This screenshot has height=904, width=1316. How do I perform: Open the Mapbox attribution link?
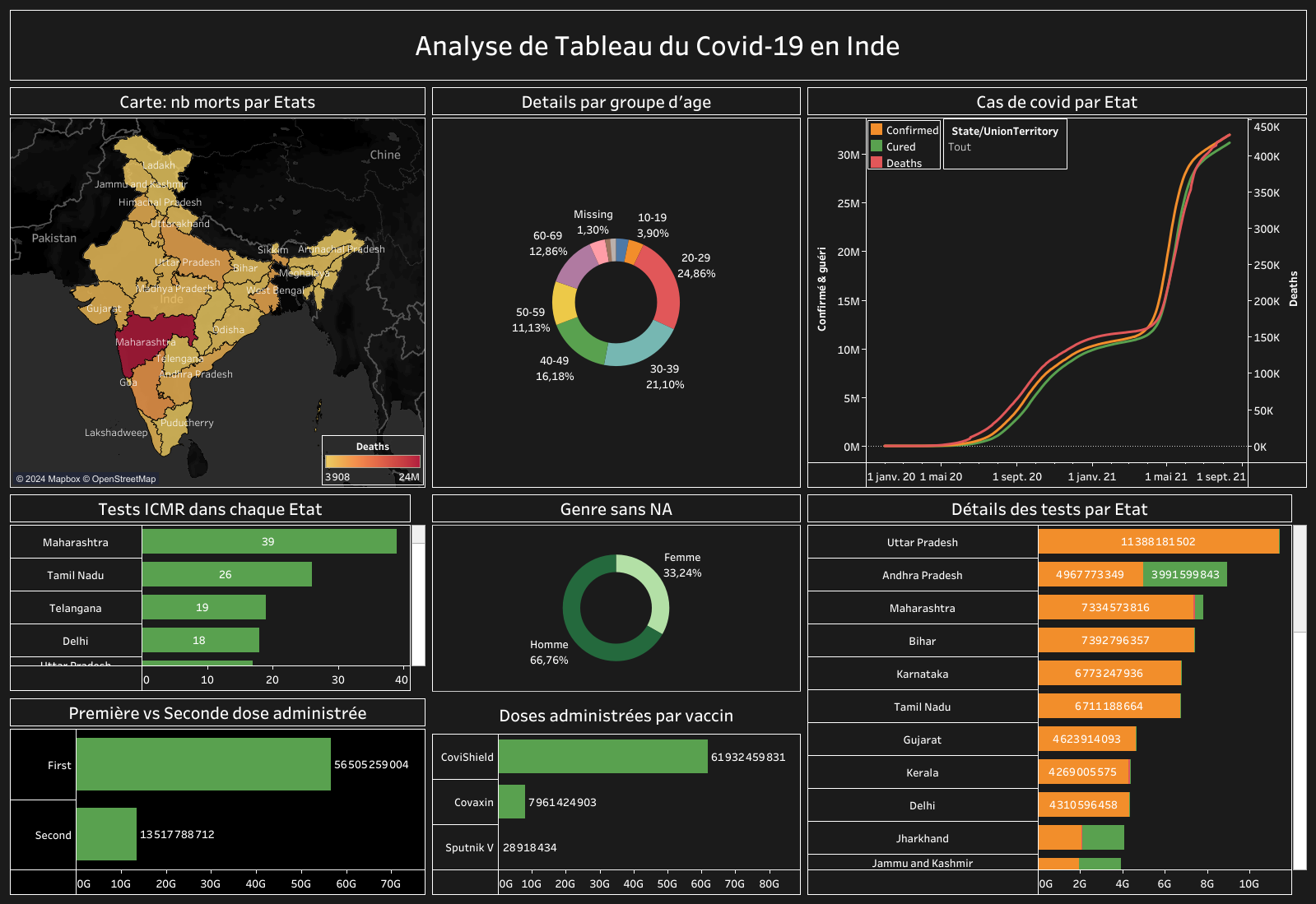coord(49,479)
